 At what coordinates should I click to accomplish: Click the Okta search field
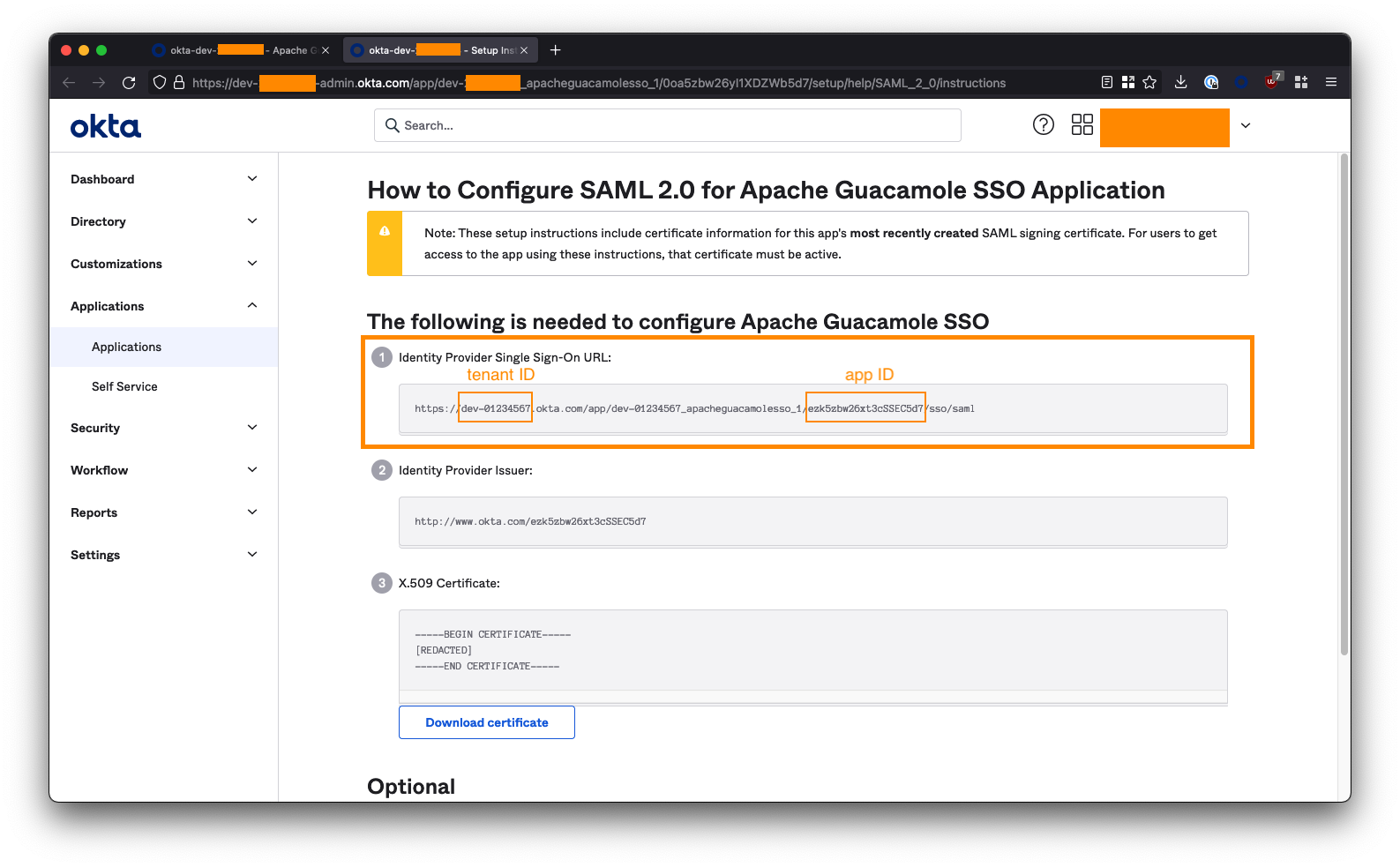(x=667, y=125)
